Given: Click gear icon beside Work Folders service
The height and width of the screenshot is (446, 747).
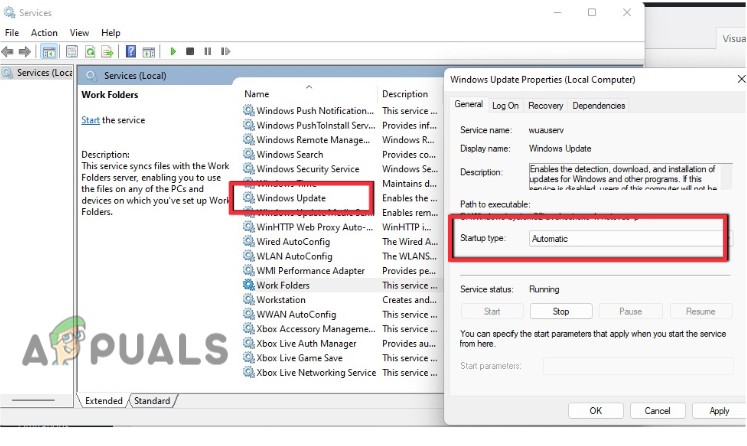Looking at the screenshot, I should click(x=249, y=284).
